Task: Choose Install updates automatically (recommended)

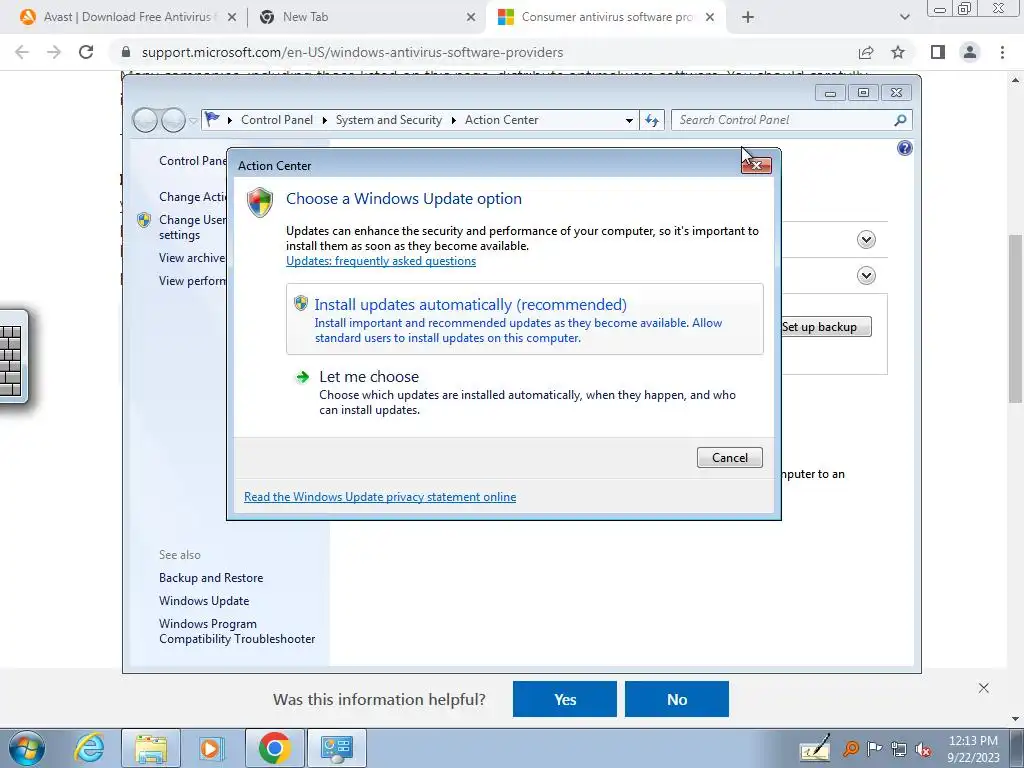Action: coord(524,319)
